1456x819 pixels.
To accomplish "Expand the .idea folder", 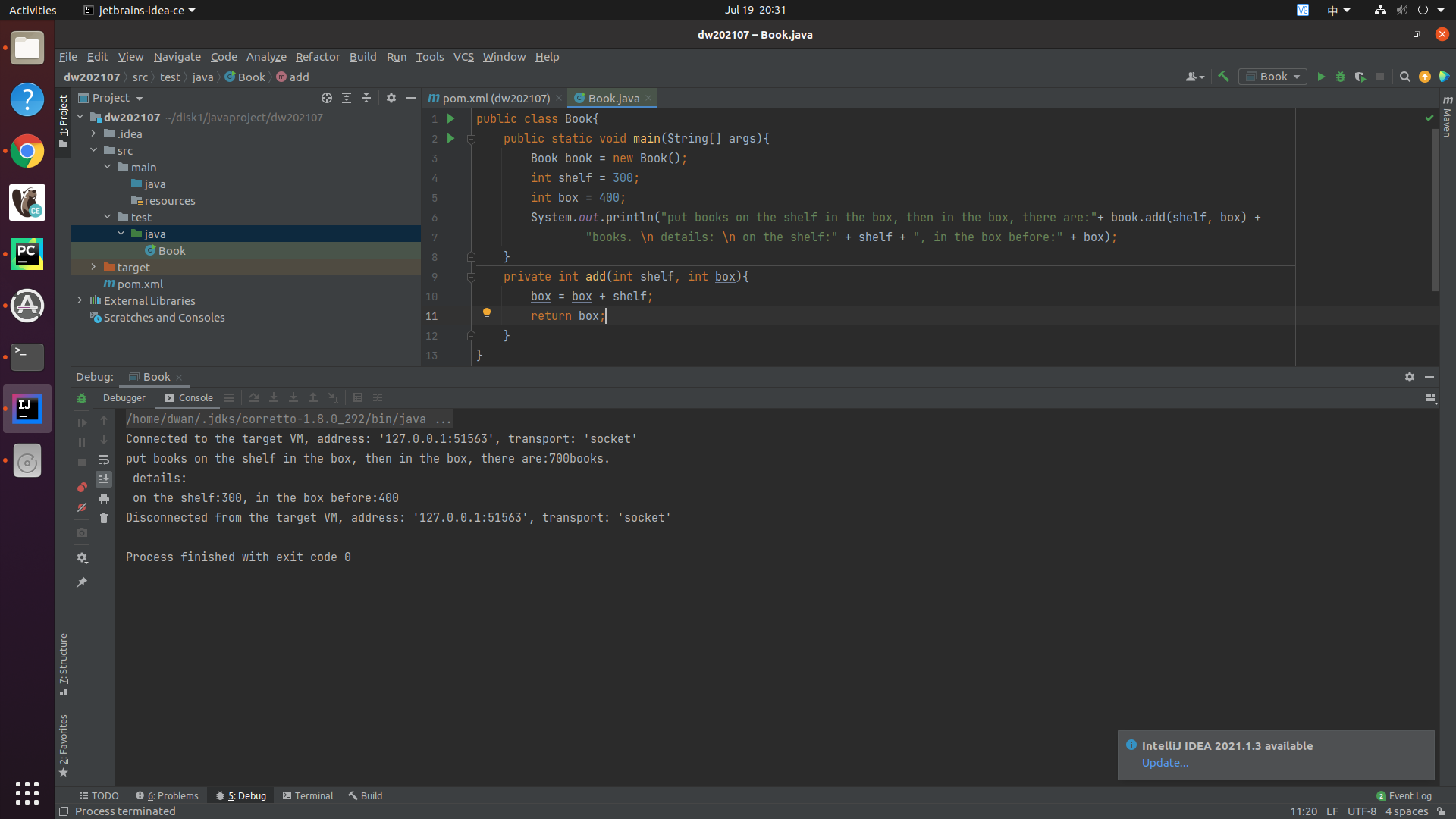I will click(93, 133).
